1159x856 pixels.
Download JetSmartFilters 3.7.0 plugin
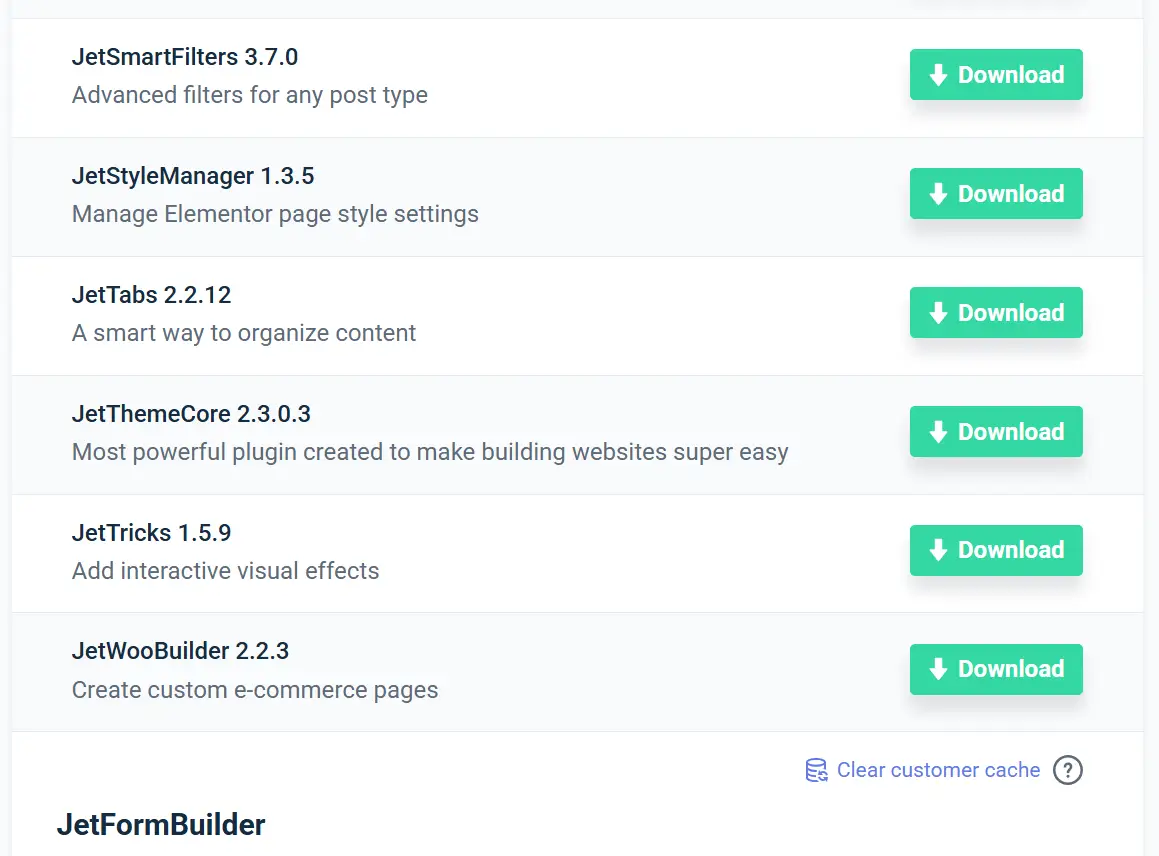click(x=996, y=75)
